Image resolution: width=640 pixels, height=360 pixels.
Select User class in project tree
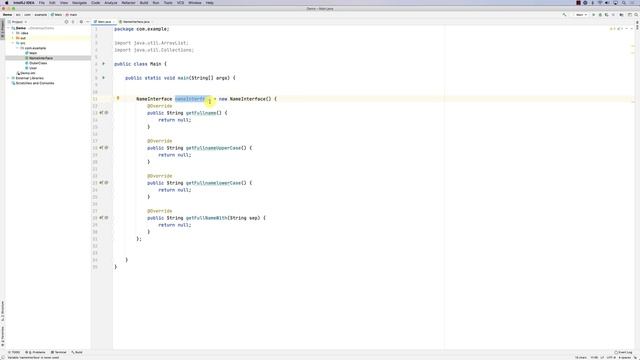click(33, 68)
